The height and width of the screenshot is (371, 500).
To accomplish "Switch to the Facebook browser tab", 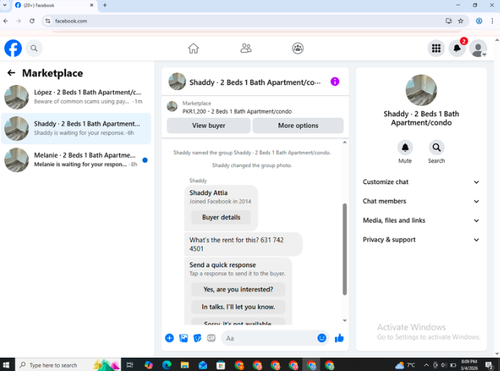I will click(53, 5).
